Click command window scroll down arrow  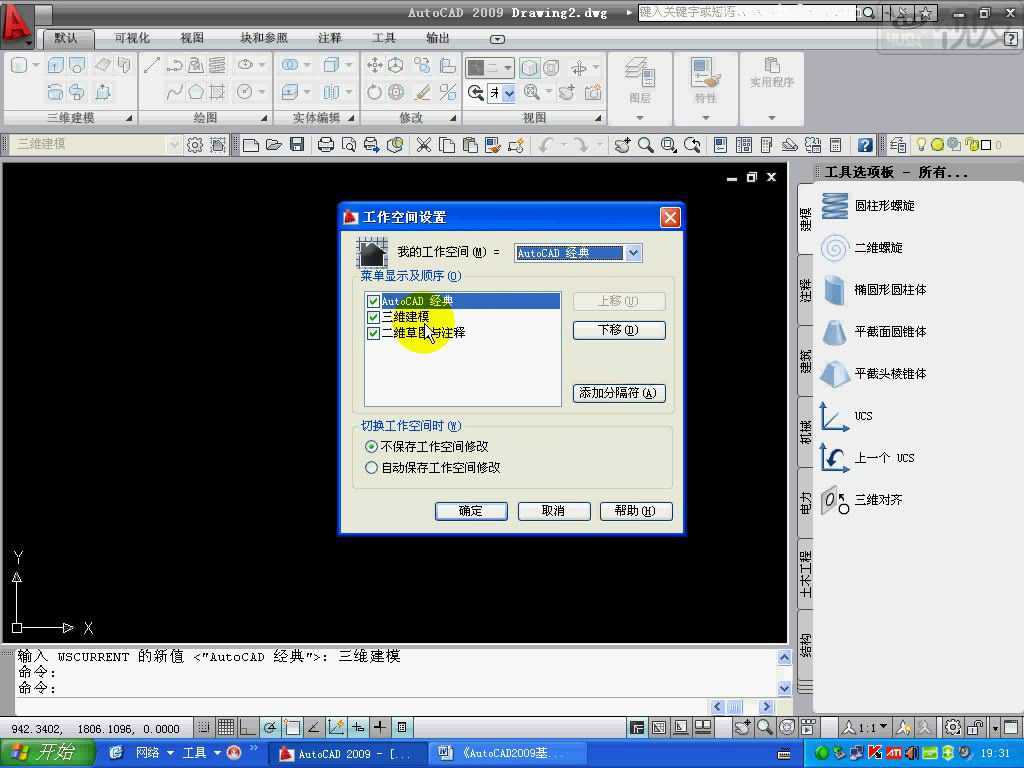click(x=784, y=688)
